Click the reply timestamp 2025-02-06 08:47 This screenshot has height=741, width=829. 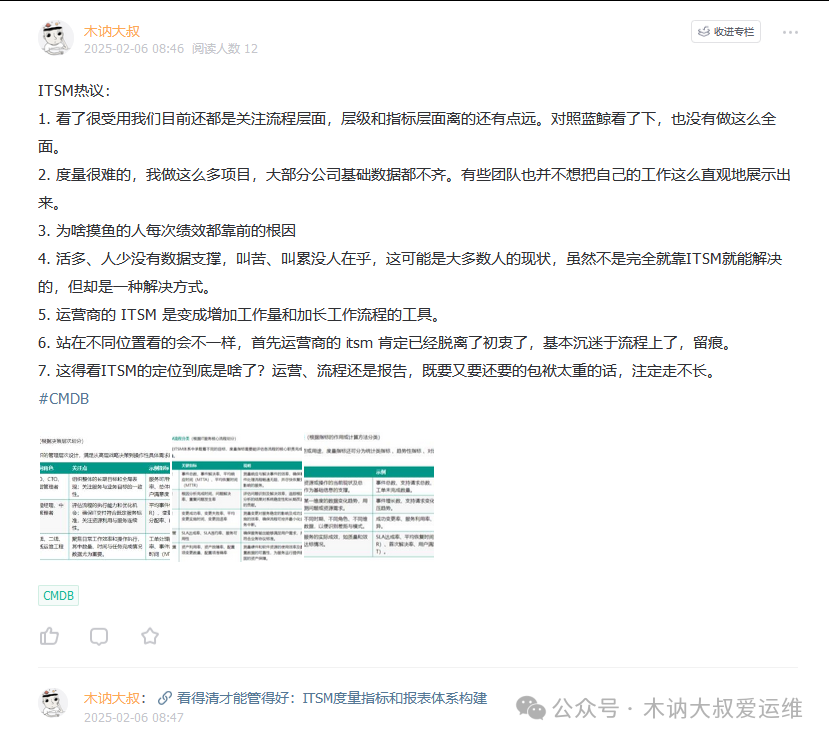[x=134, y=717]
